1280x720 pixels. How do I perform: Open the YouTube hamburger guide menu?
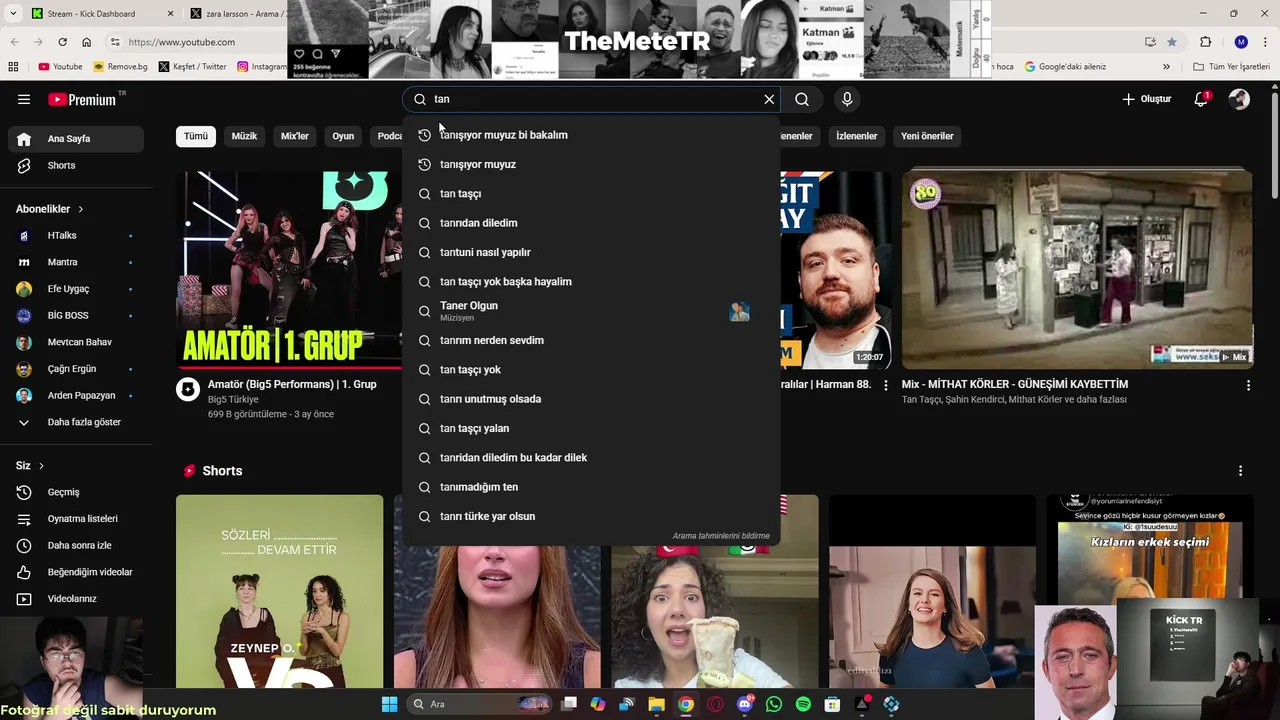[x=24, y=99]
